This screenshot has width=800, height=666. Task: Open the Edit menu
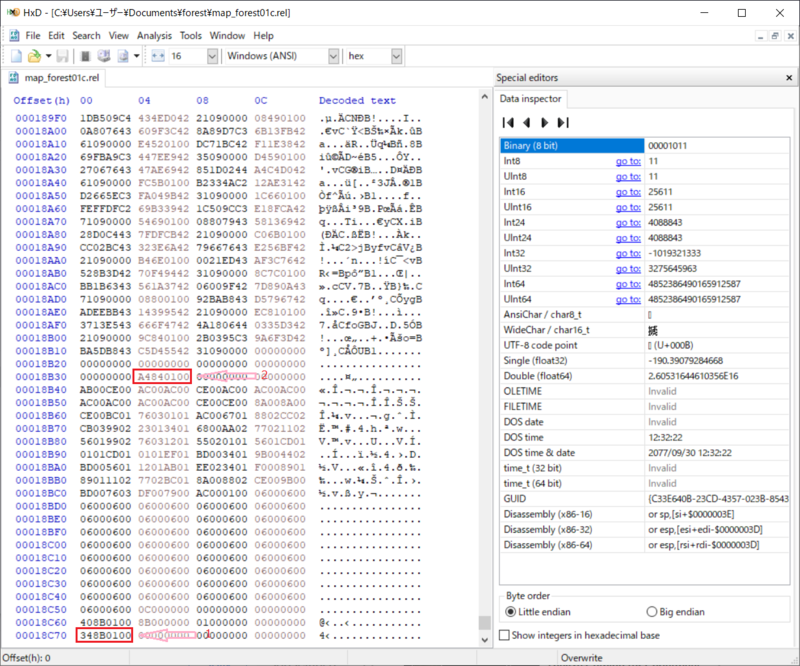pyautogui.click(x=56, y=36)
